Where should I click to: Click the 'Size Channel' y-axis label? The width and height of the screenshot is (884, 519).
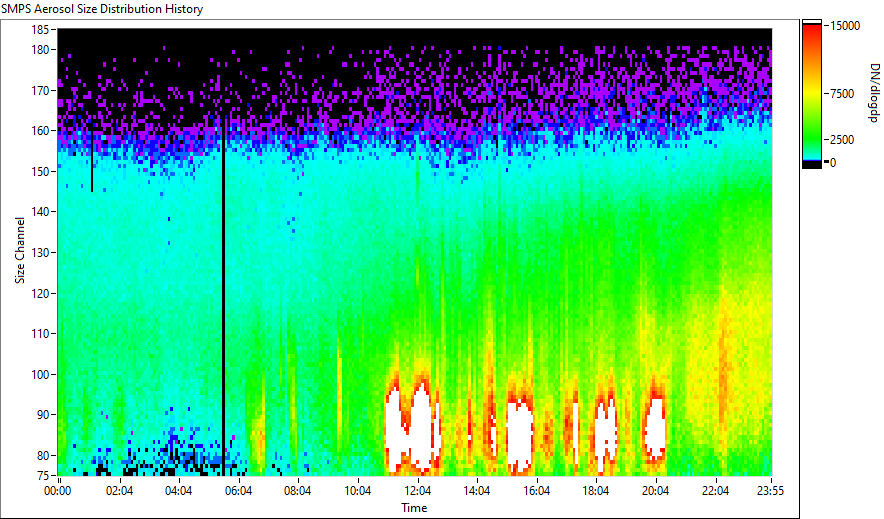pos(20,250)
